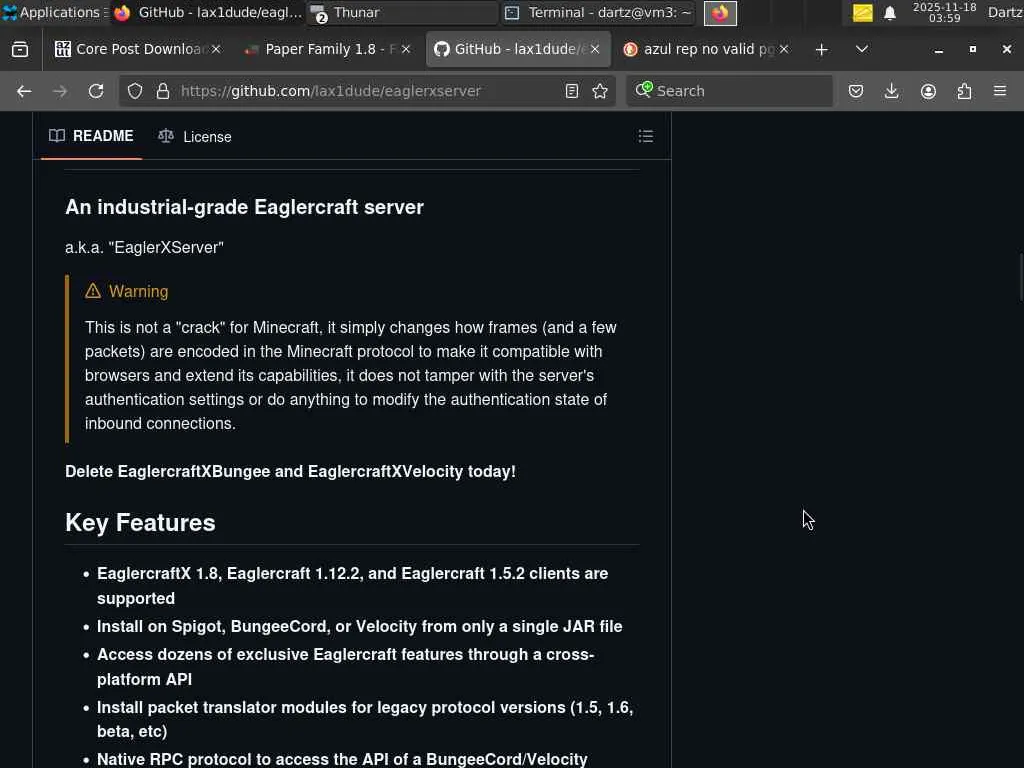This screenshot has height=768, width=1024.
Task: Go back to the previous page
Action: (x=24, y=91)
